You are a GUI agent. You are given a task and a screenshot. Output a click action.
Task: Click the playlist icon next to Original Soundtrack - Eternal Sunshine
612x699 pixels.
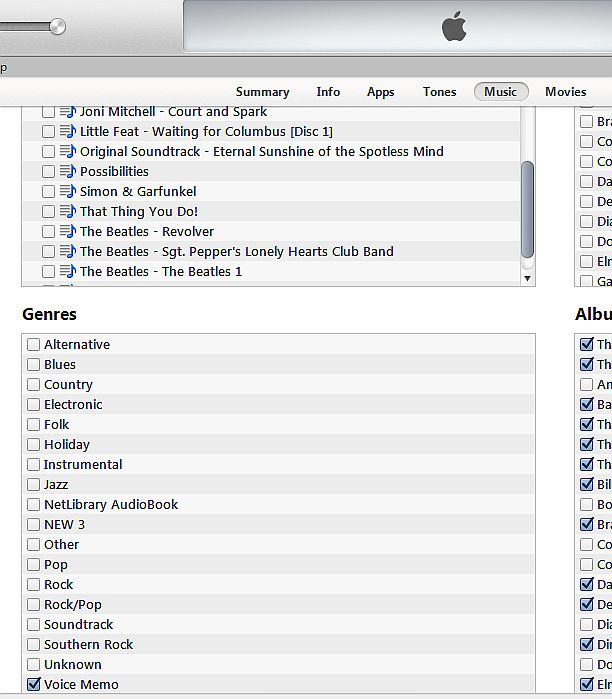tap(68, 151)
